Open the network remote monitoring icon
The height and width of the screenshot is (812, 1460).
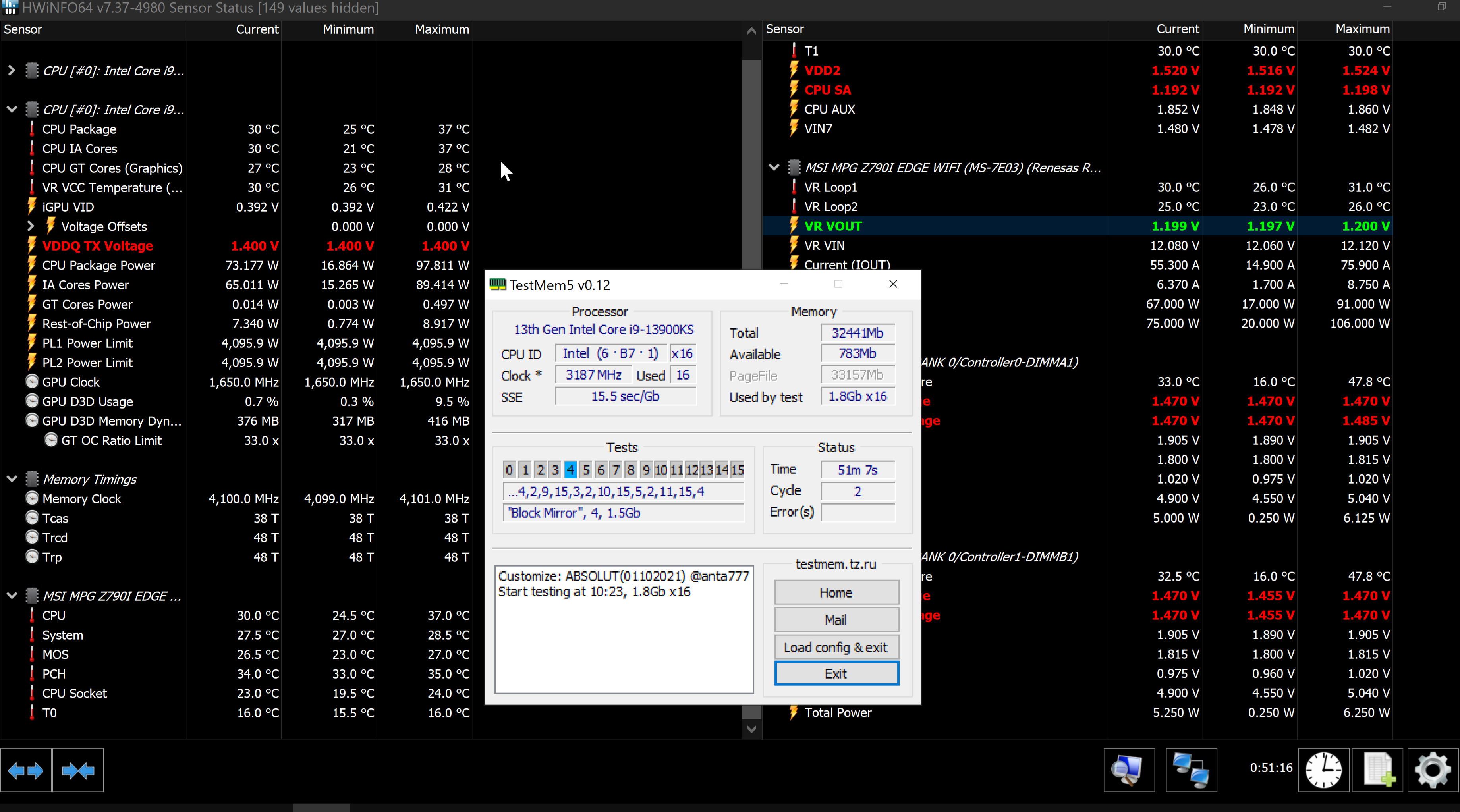coord(1191,770)
